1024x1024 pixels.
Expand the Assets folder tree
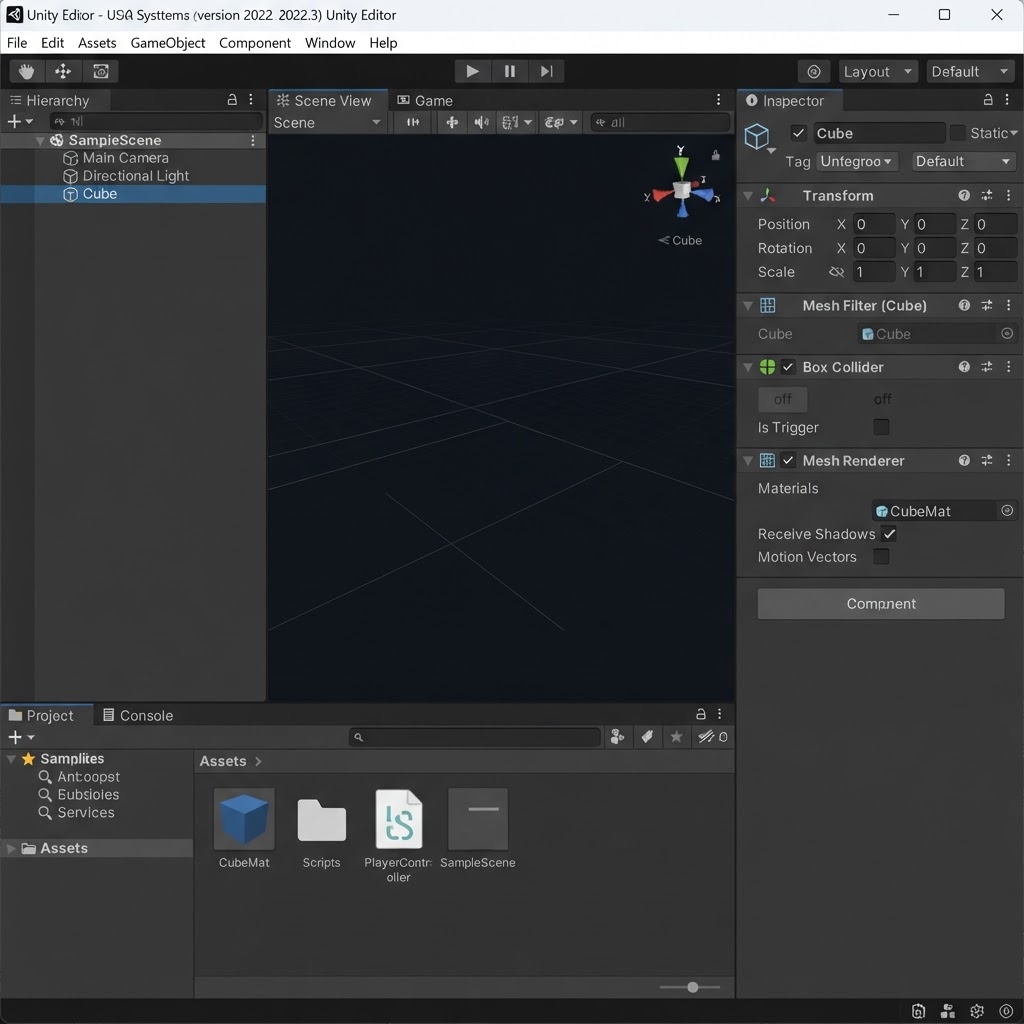point(11,848)
